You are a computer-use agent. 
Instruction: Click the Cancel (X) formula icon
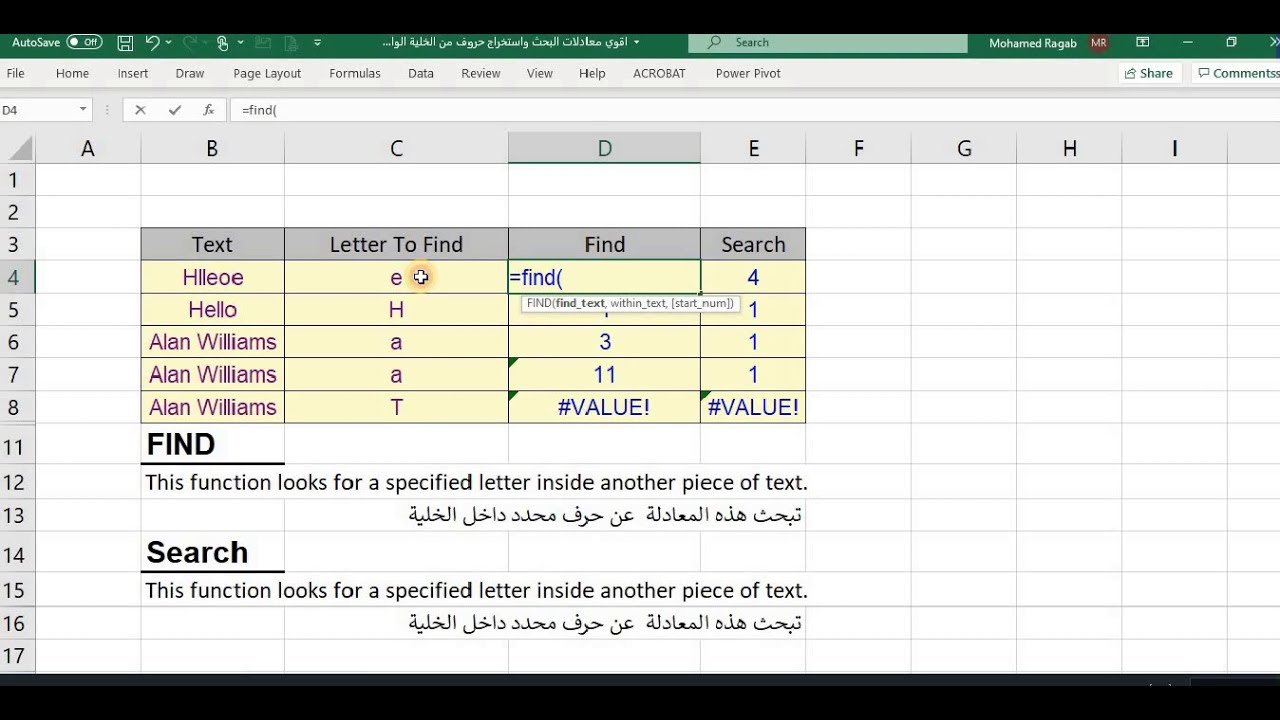[140, 110]
